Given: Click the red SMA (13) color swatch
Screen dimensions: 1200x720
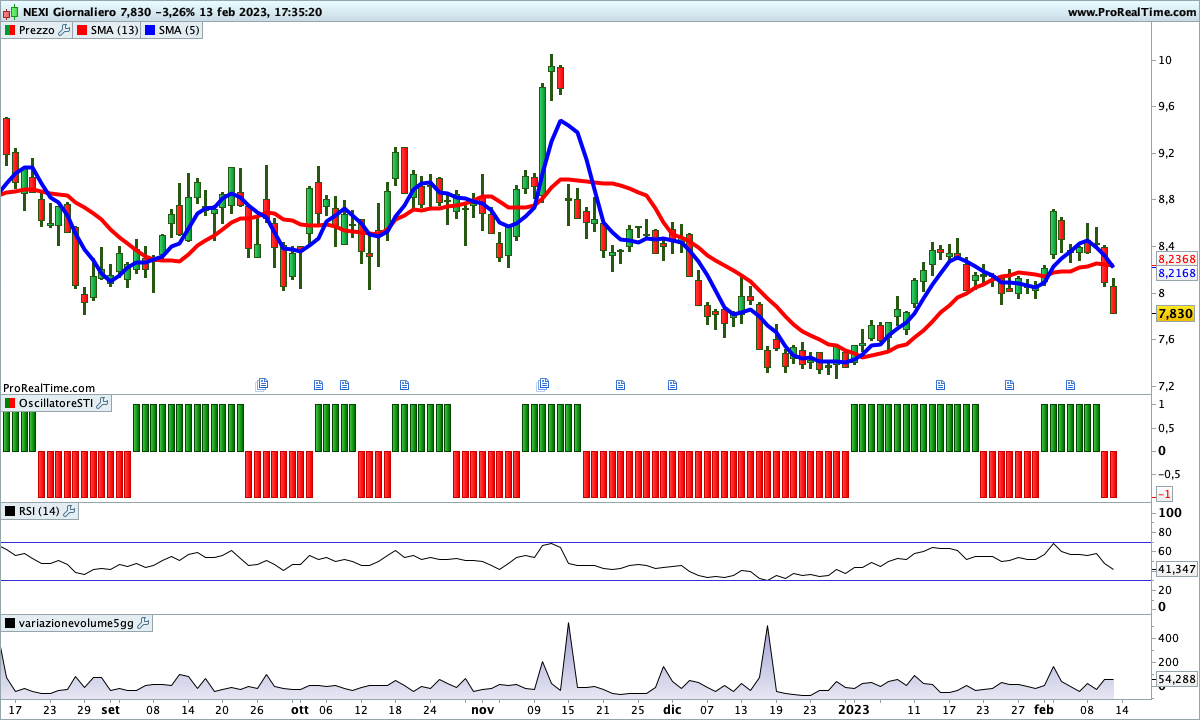Looking at the screenshot, I should click(82, 30).
